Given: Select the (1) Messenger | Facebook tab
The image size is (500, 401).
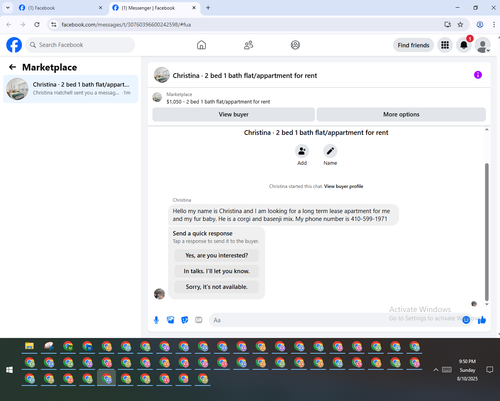Looking at the screenshot, I should tap(154, 8).
